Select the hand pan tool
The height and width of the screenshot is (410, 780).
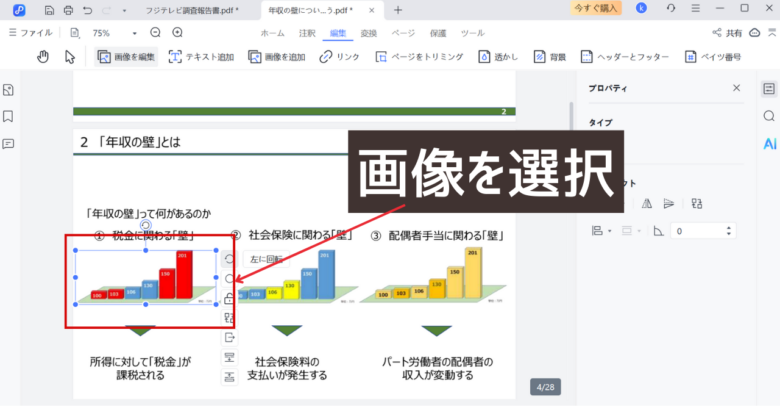click(x=43, y=57)
